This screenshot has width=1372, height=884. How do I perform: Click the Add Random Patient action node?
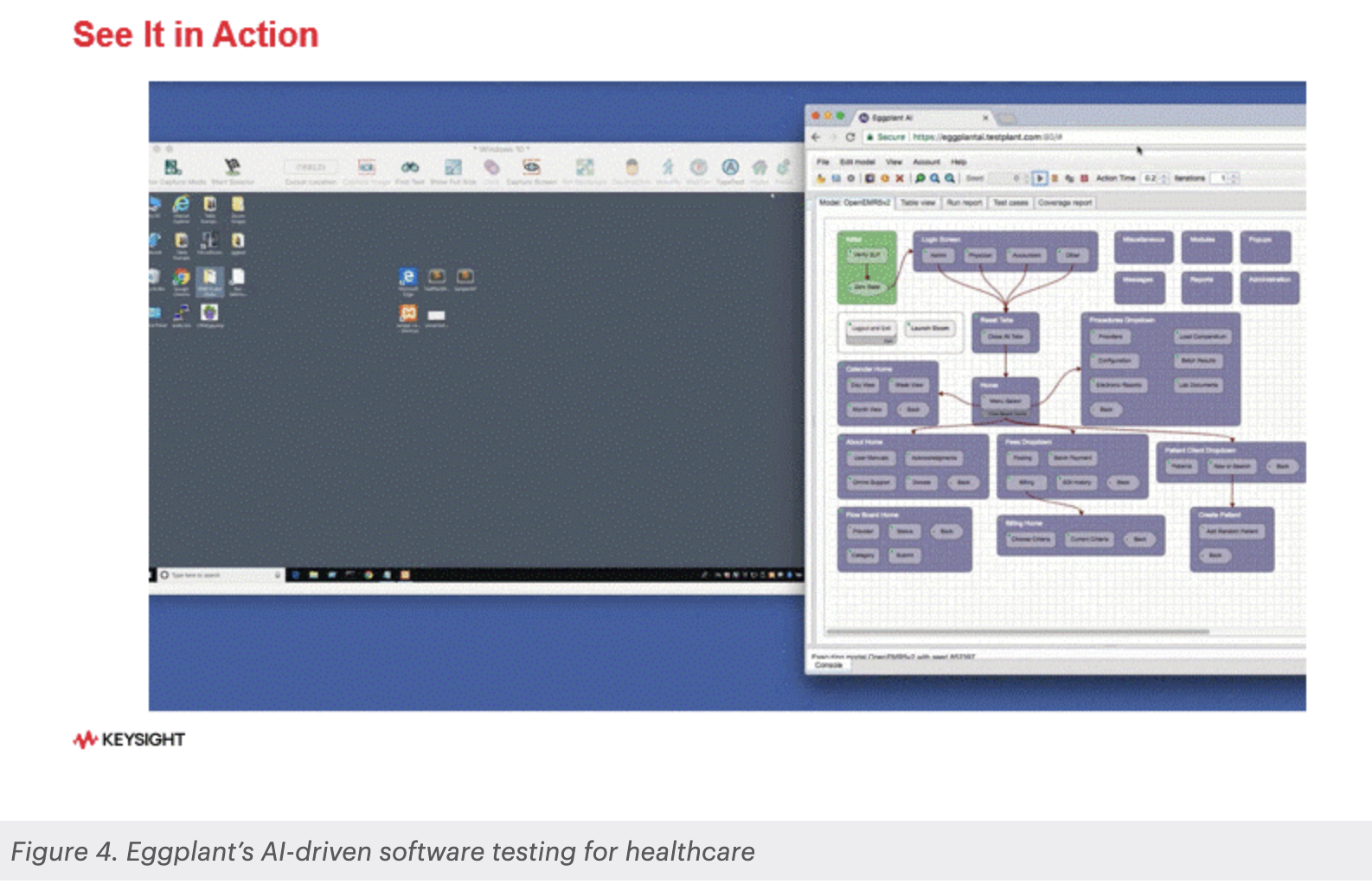tap(1232, 531)
